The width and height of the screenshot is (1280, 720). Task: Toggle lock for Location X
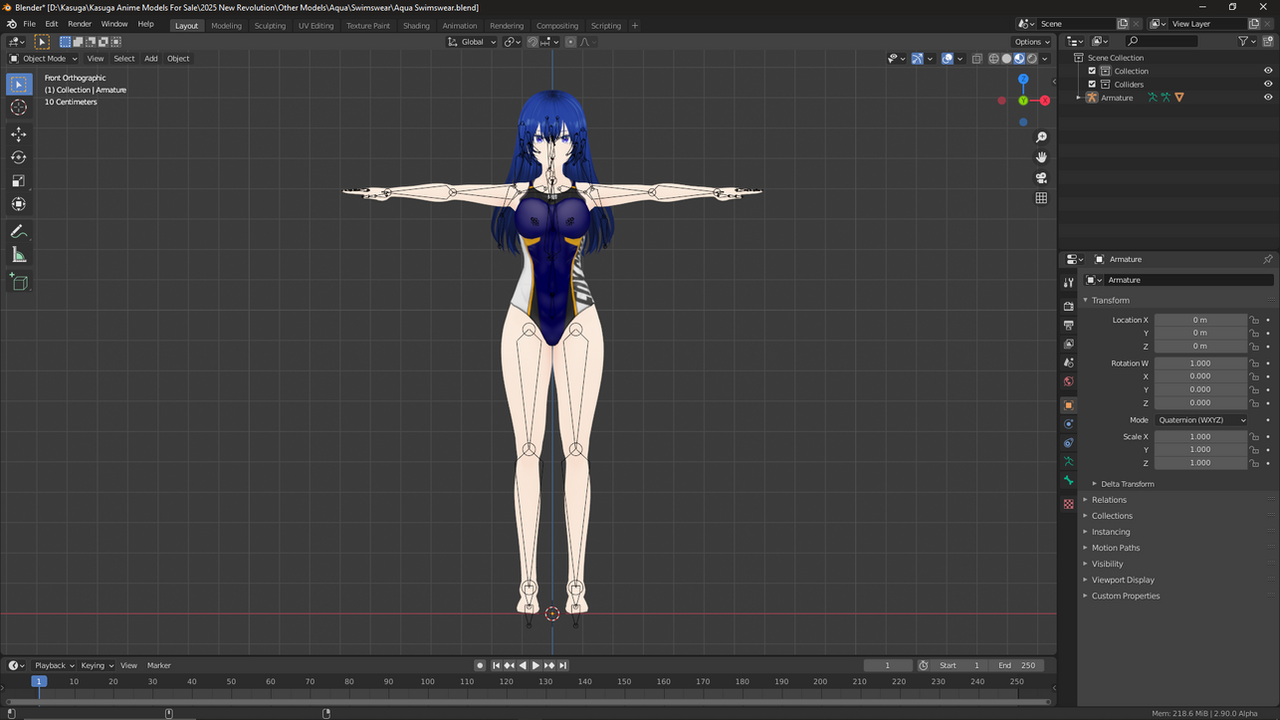[x=1255, y=320]
